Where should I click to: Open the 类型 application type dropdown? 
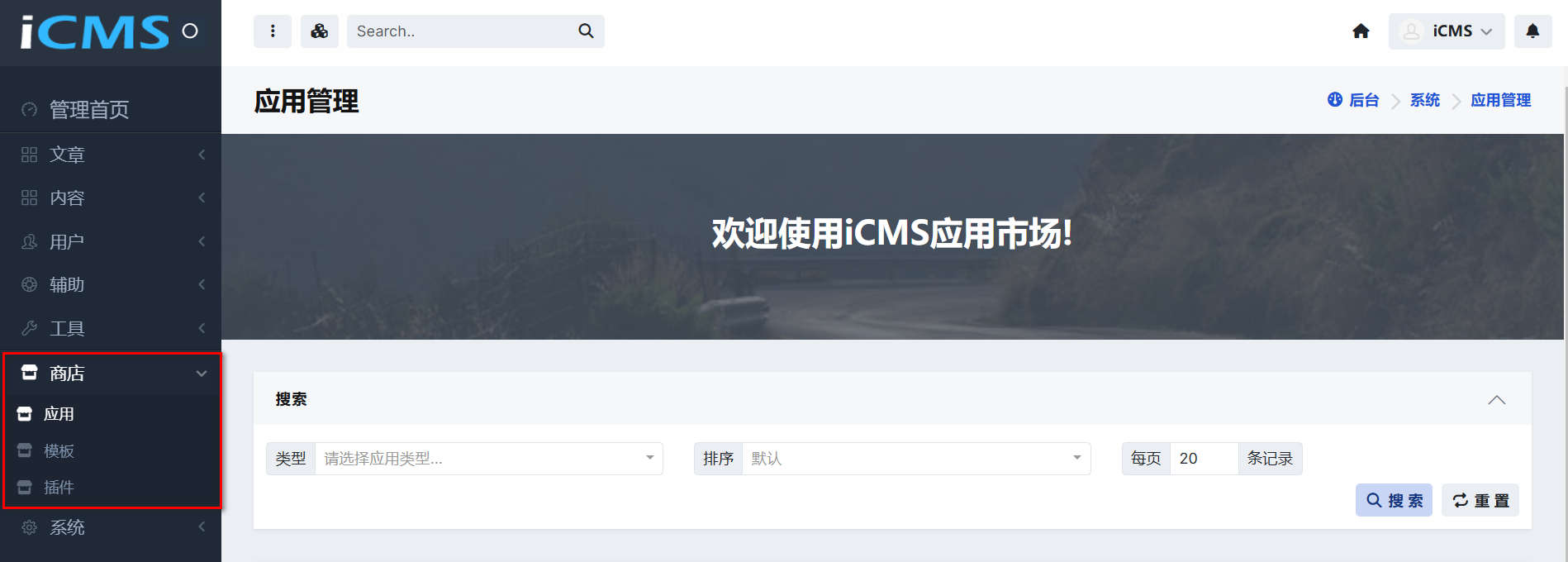(x=489, y=459)
